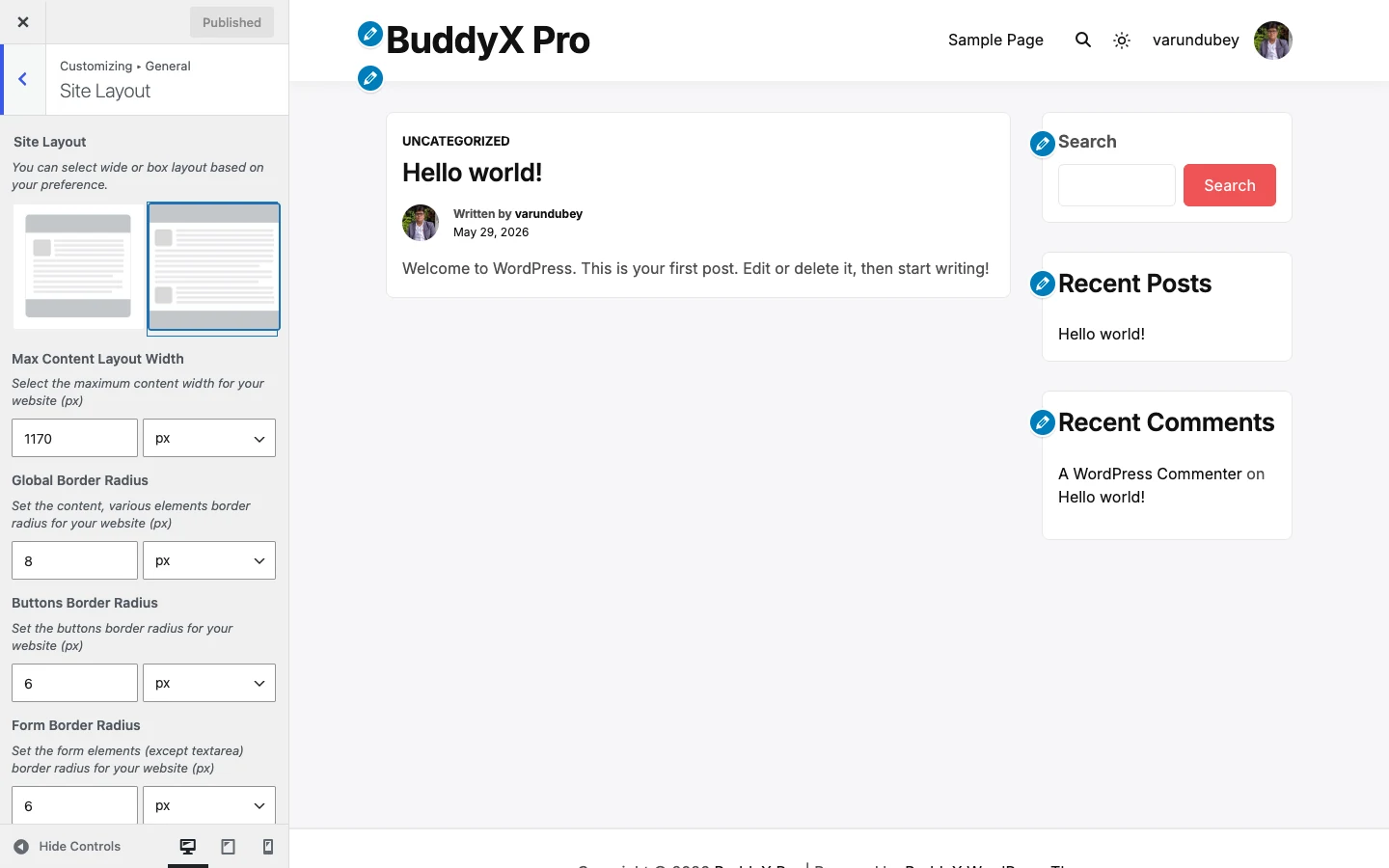Viewport: 1389px width, 868px height.
Task: Select the wide site layout thumbnail
Action: coord(213,266)
